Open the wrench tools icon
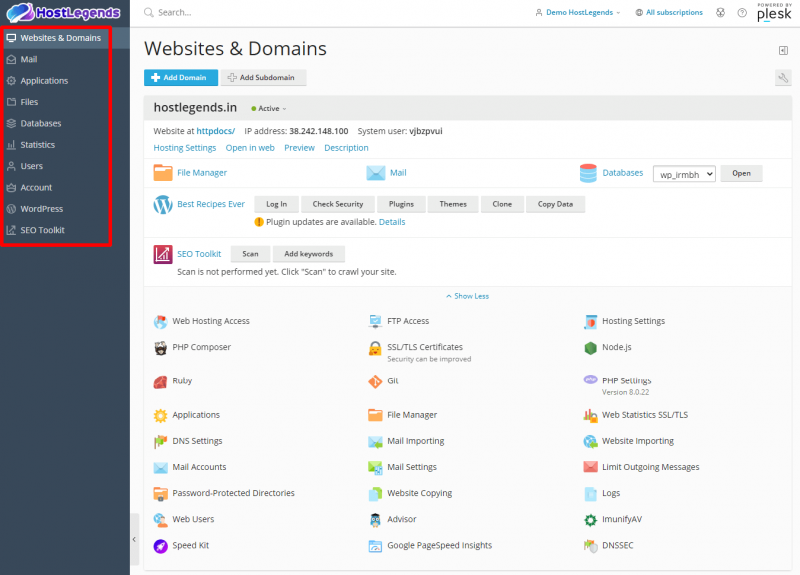 [783, 78]
